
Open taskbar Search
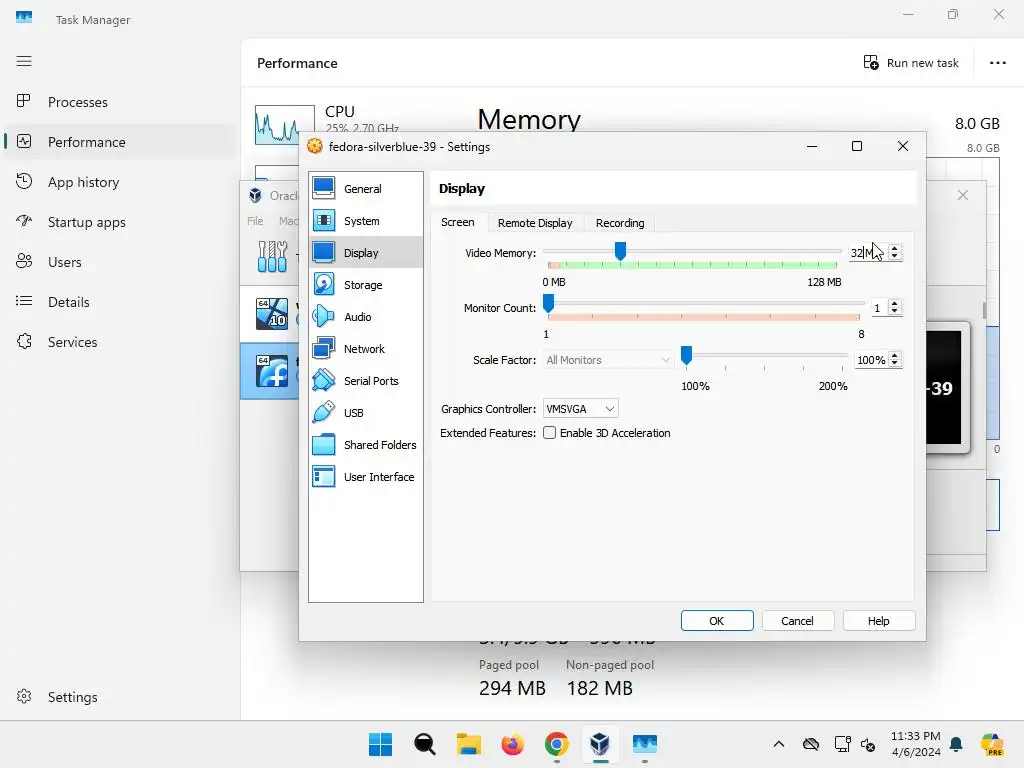(424, 744)
